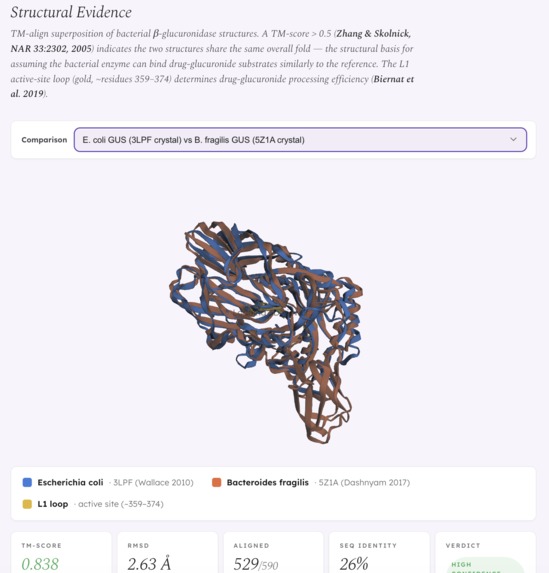Click the RMSD 2.63 Å metric card

[167, 553]
